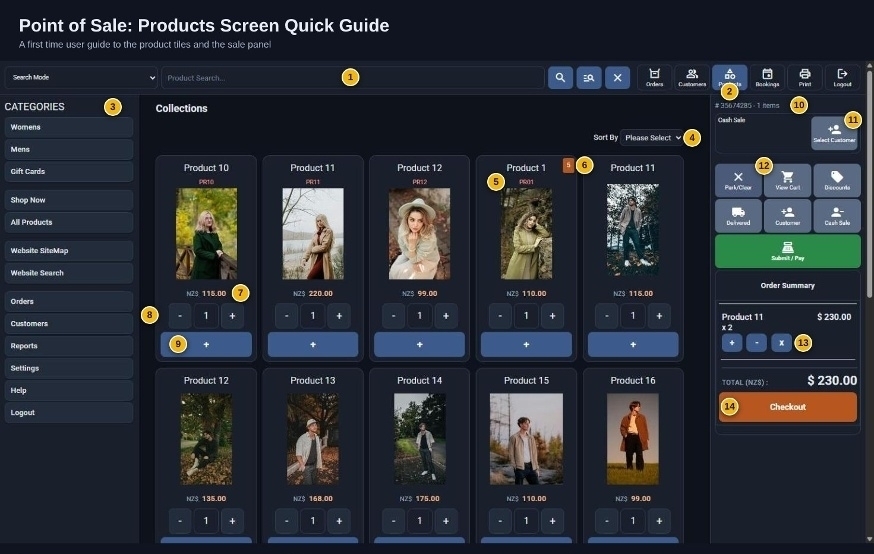Open the Product 15 image thumbnail

[x=526, y=439]
